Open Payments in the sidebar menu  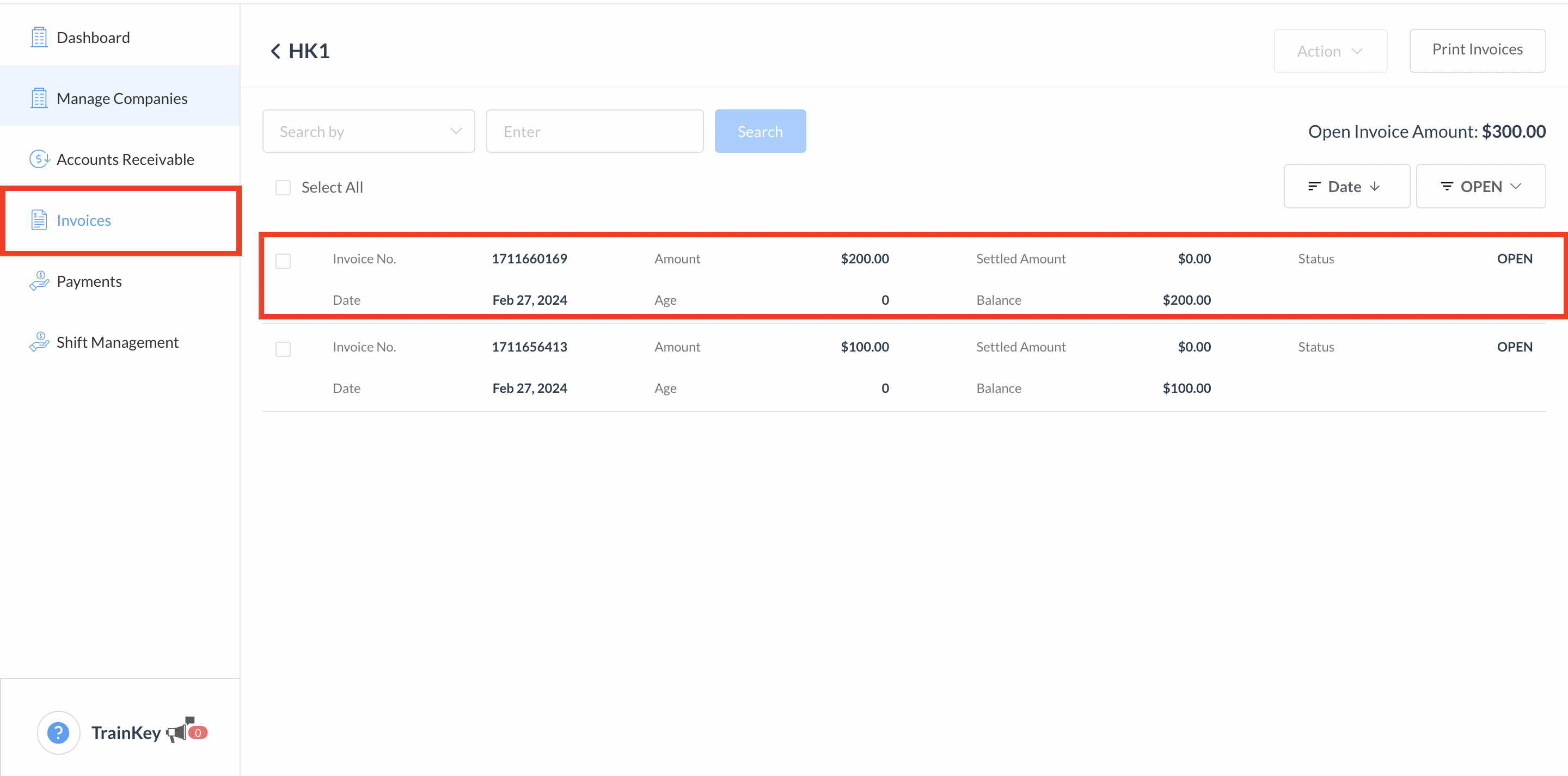click(x=89, y=281)
